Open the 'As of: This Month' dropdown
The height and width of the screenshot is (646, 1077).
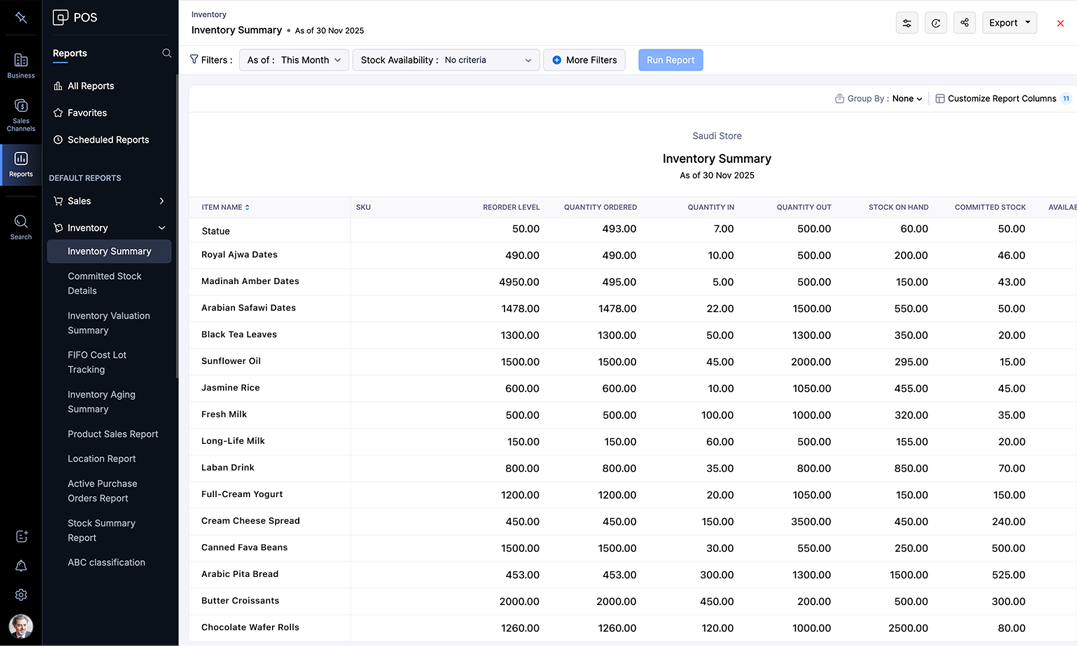[x=294, y=60]
